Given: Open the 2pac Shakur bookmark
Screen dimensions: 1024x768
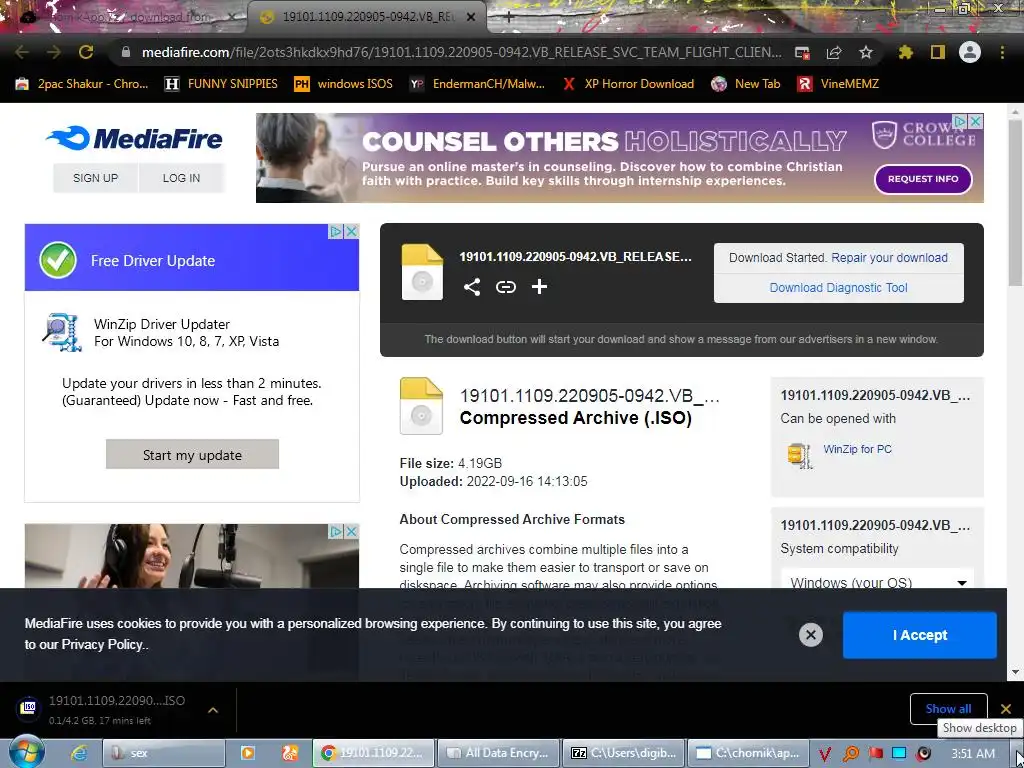Looking at the screenshot, I should 82,84.
